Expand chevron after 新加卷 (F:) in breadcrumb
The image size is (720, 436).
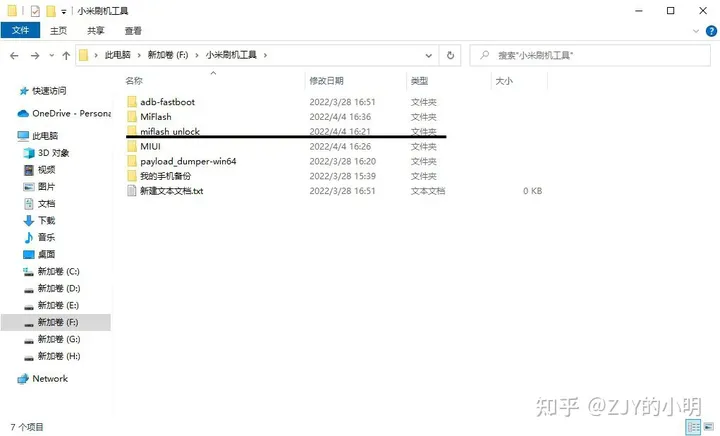197,55
